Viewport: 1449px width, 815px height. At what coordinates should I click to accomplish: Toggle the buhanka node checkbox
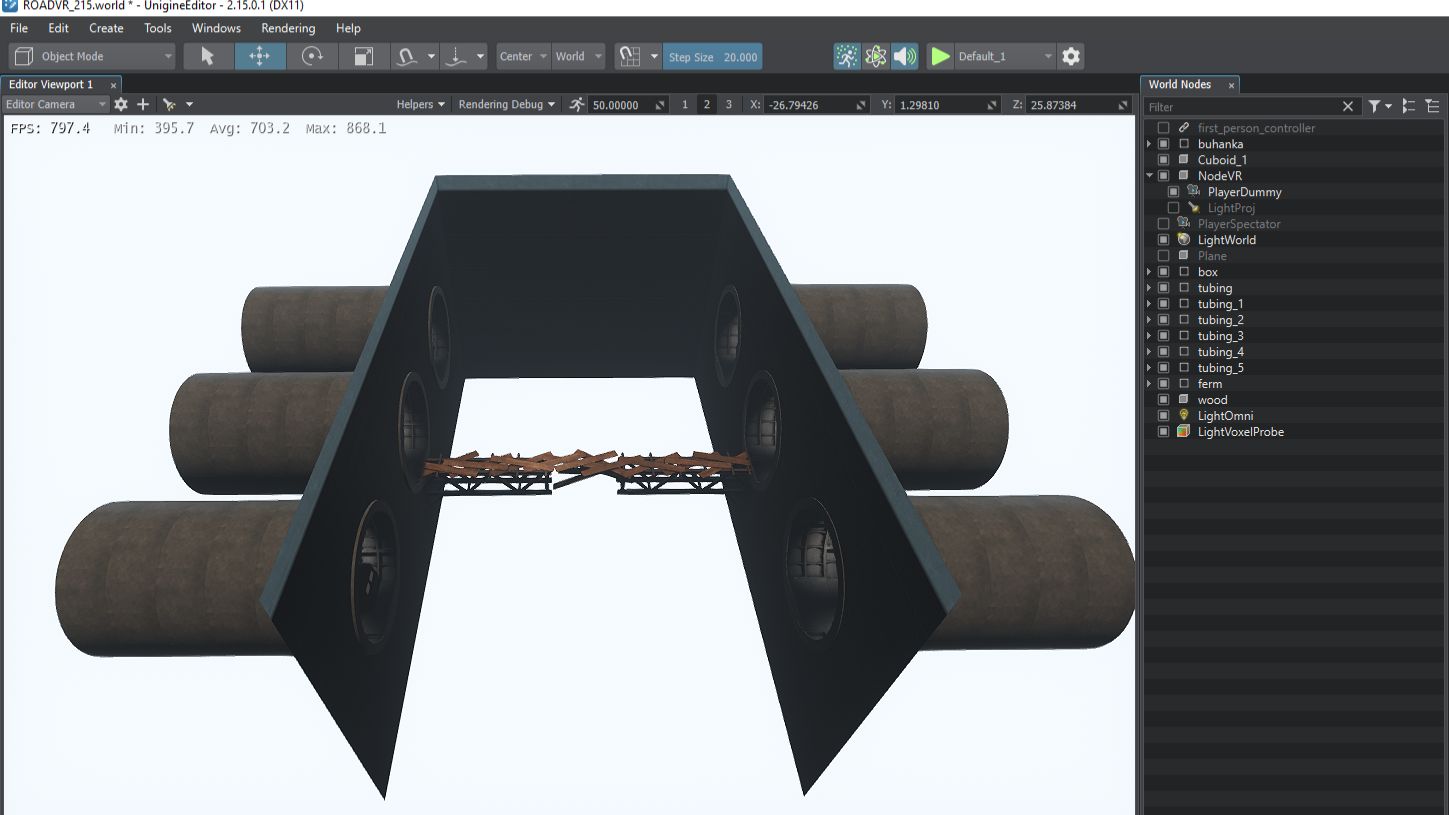click(x=1163, y=144)
